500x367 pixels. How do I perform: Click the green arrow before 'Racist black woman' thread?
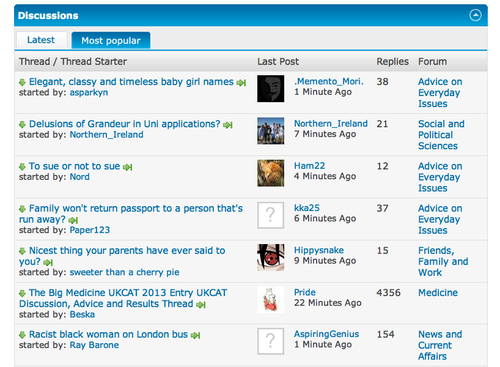pos(22,335)
